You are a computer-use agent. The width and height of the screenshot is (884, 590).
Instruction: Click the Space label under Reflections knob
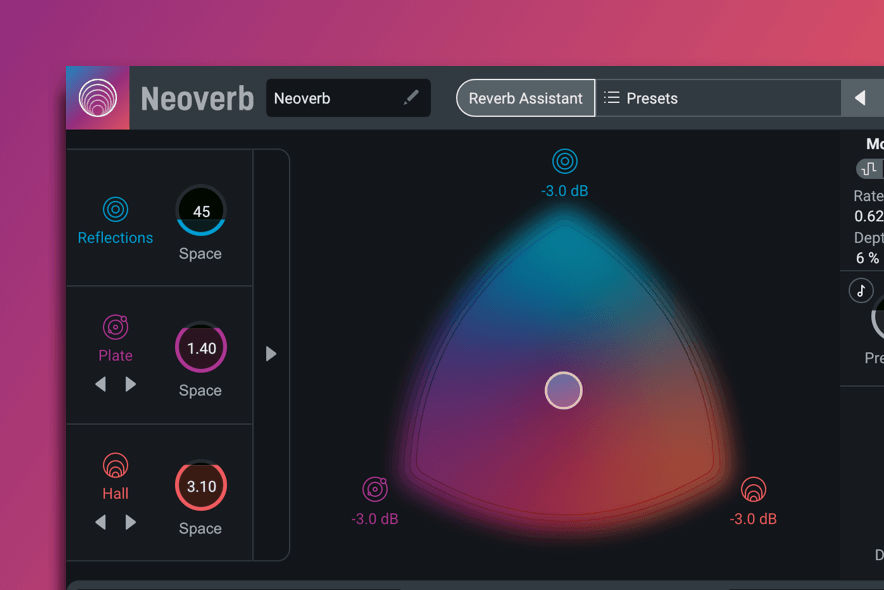(200, 254)
